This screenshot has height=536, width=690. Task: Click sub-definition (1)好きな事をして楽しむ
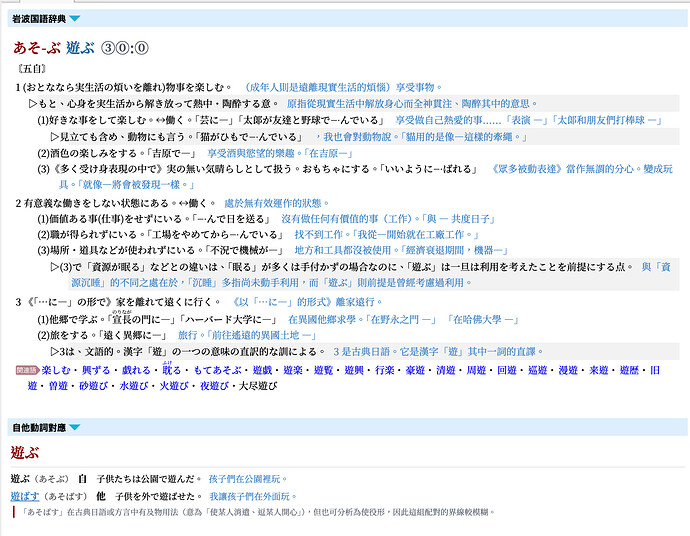211,120
